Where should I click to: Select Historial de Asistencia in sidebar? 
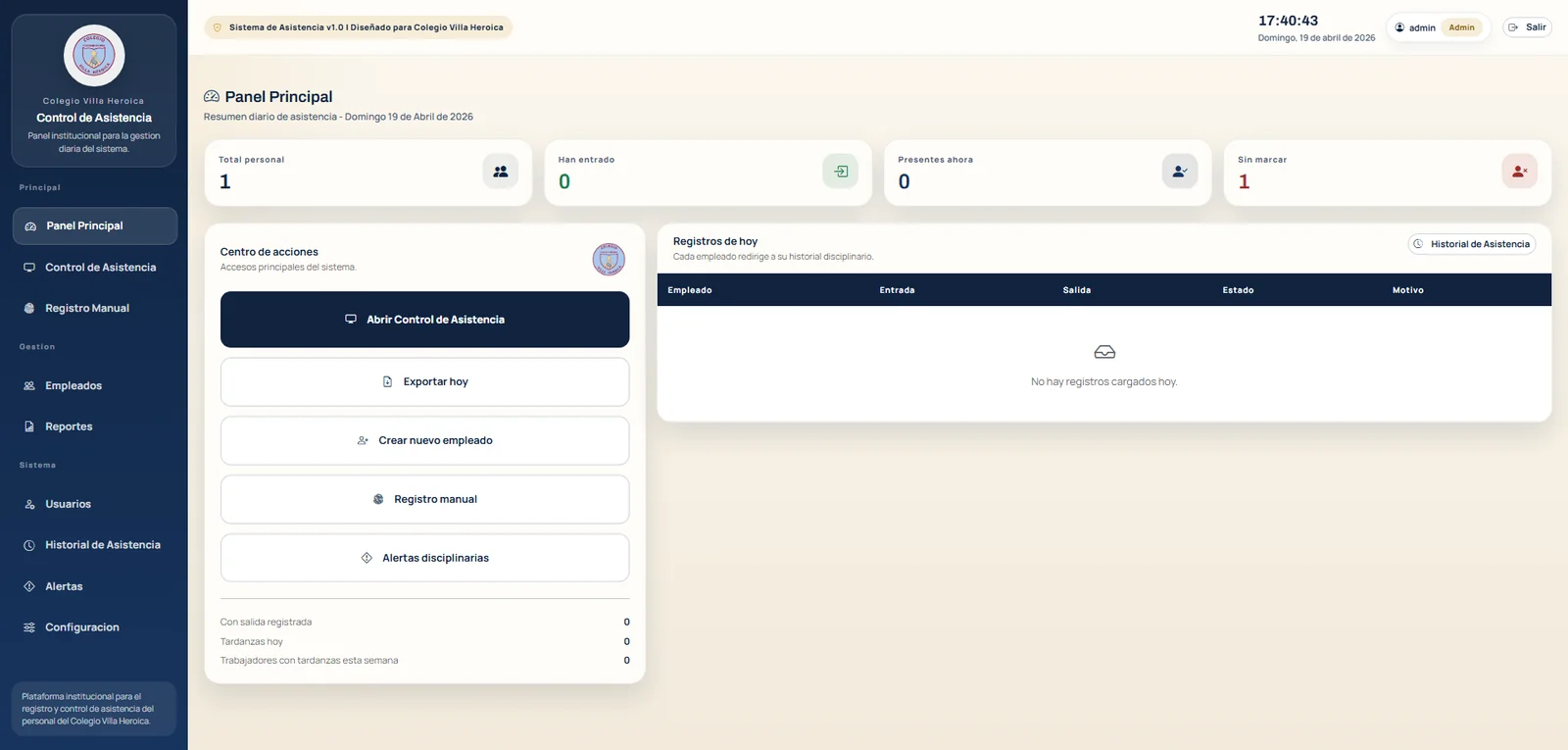coord(95,545)
